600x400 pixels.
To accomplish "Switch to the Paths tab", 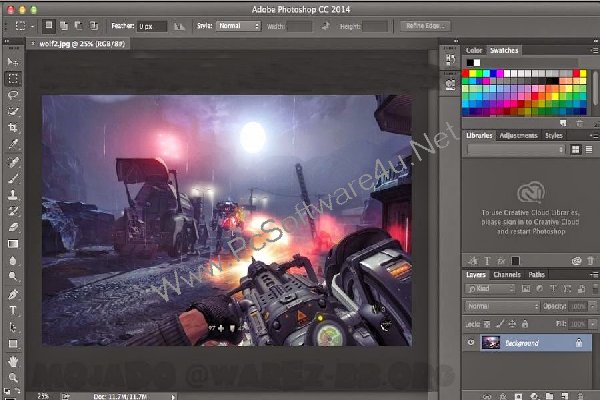I will coord(536,274).
